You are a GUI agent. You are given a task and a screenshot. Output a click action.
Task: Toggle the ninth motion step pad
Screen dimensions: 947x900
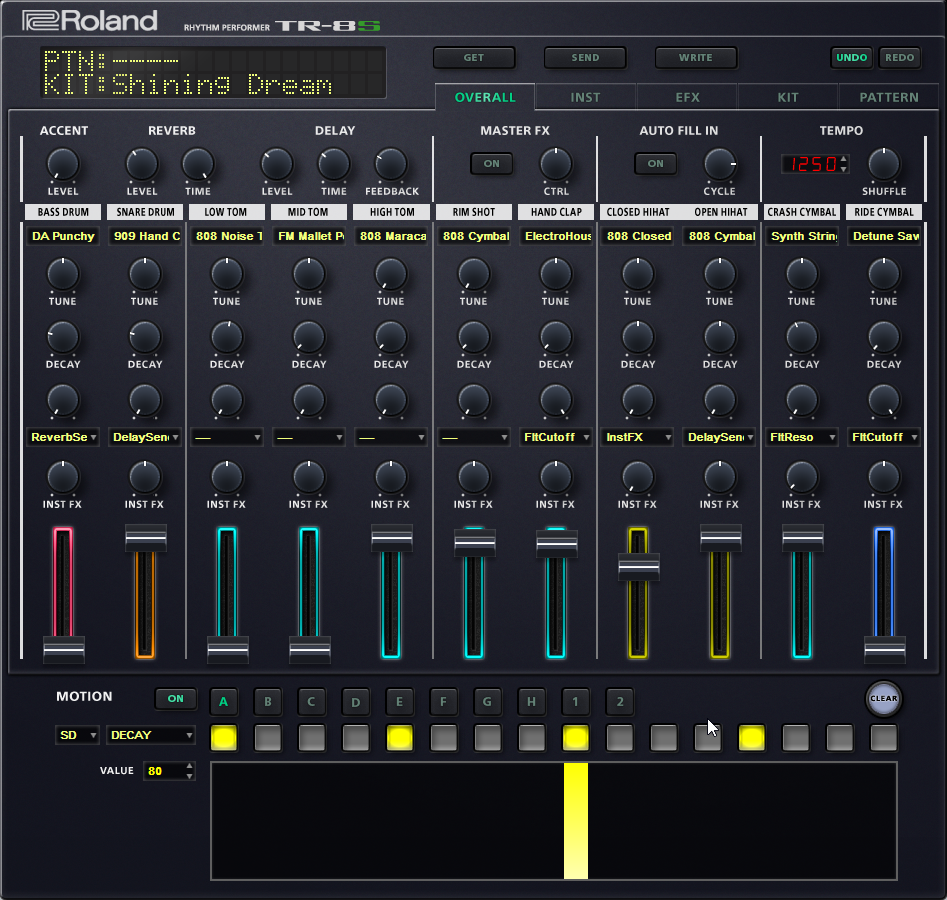pyautogui.click(x=576, y=738)
